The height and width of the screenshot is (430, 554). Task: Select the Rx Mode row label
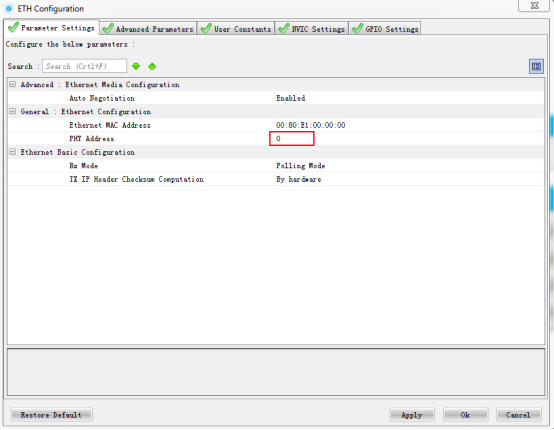pos(84,166)
